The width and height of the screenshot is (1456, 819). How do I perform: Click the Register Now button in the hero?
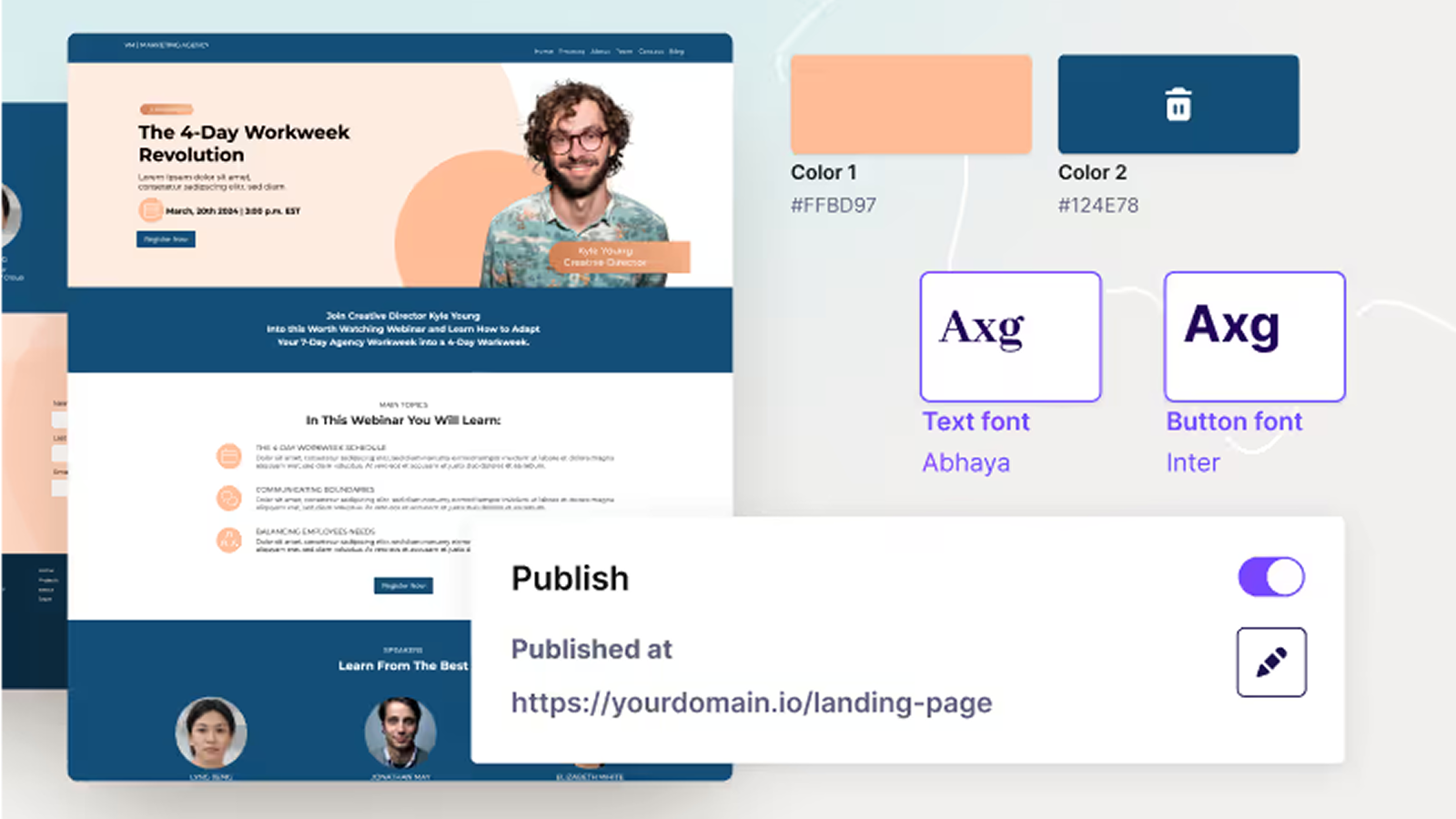click(166, 239)
